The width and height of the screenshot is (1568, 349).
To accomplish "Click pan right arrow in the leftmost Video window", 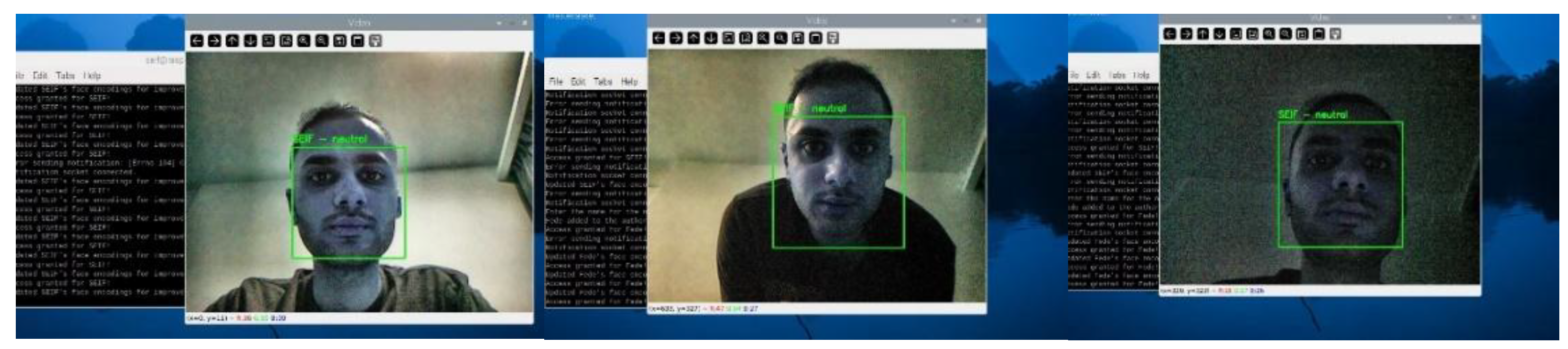I will pyautogui.click(x=214, y=41).
